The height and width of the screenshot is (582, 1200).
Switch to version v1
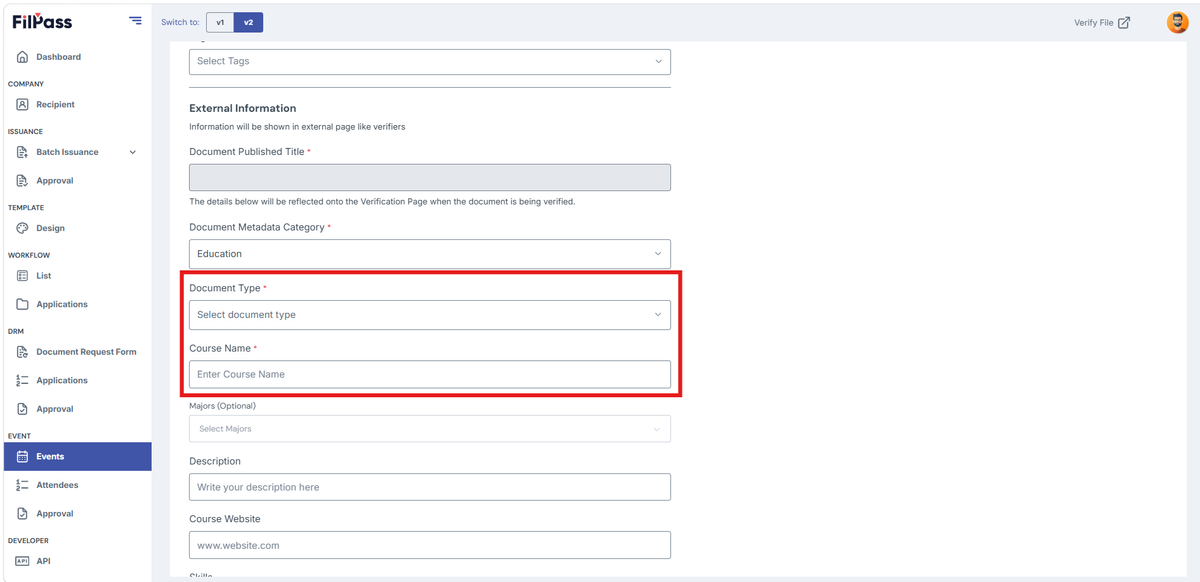[x=220, y=22]
